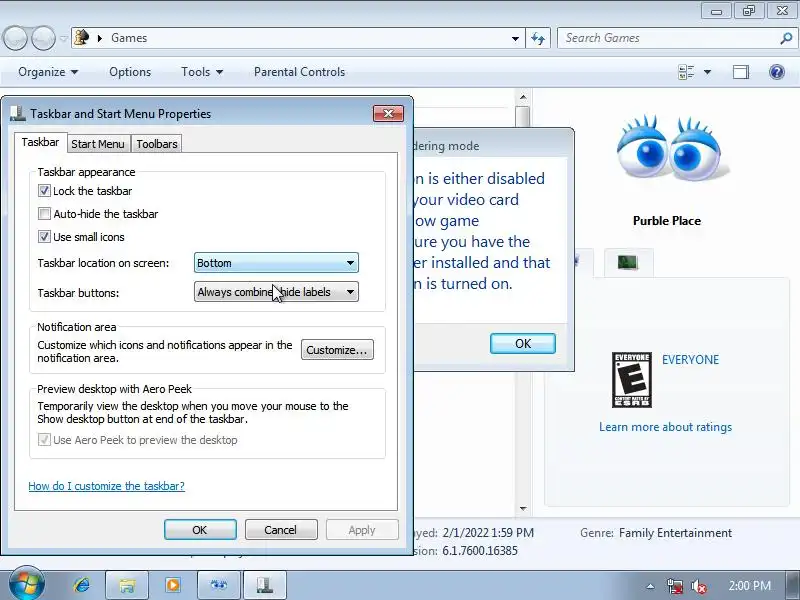This screenshot has width=800, height=600.
Task: Click OK in Taskbar Properties dialog
Action: [x=200, y=530]
